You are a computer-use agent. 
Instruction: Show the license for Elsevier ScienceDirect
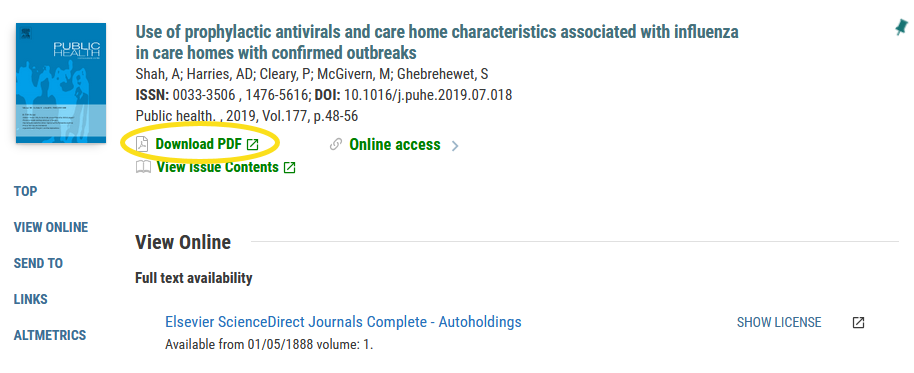[779, 322]
